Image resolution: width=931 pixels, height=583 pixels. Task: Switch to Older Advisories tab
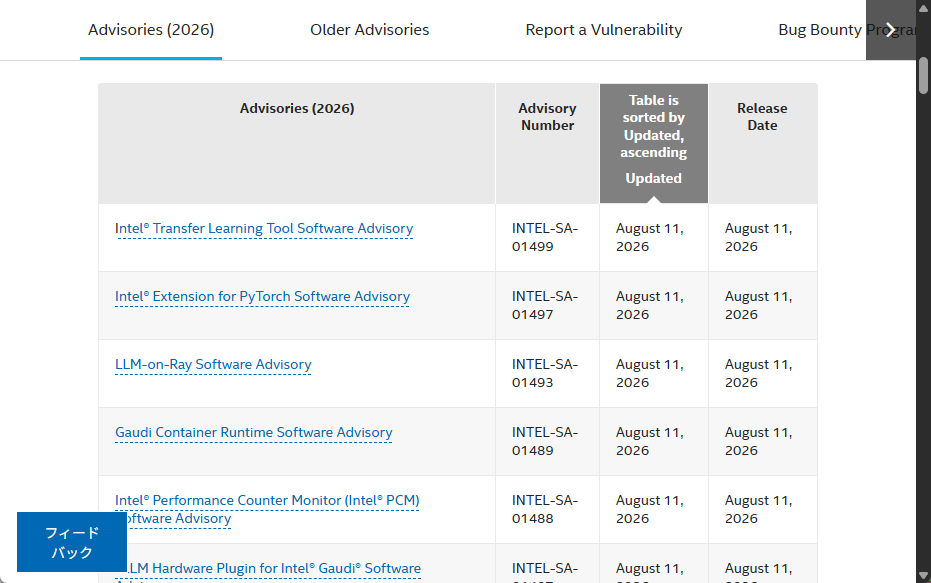pos(369,30)
